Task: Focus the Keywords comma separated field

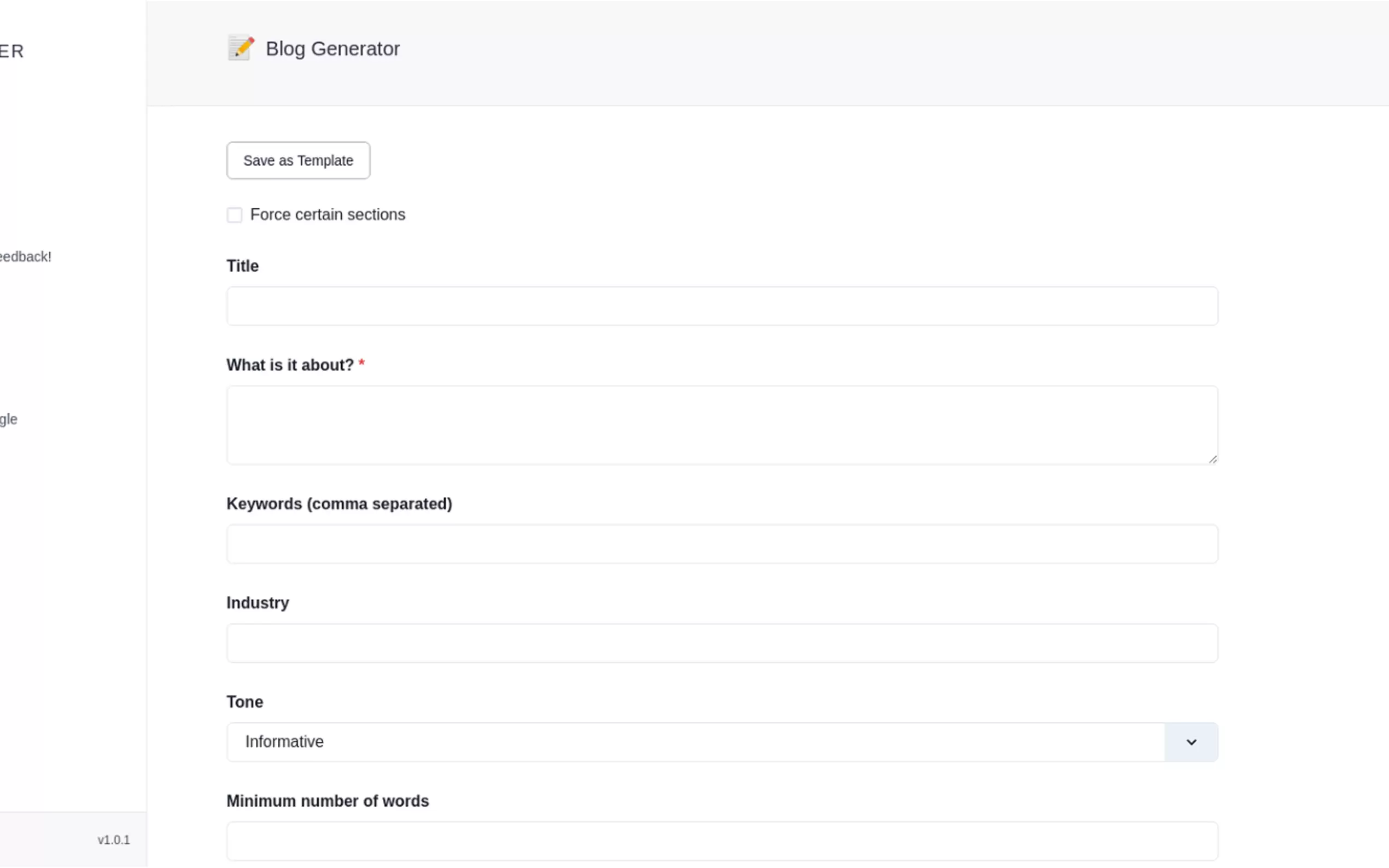Action: pyautogui.click(x=722, y=544)
